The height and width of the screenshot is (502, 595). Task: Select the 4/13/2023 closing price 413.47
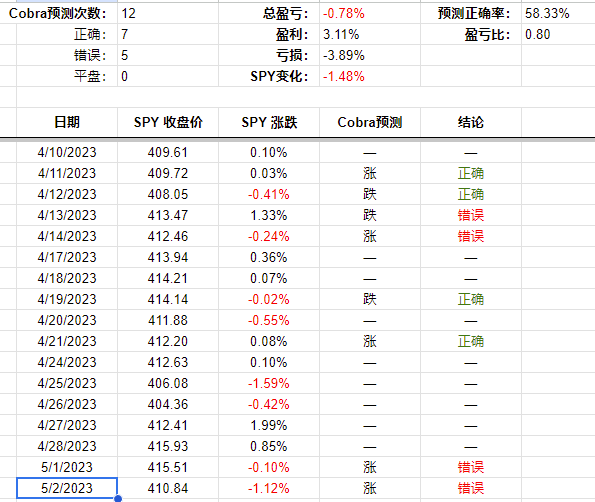168,215
